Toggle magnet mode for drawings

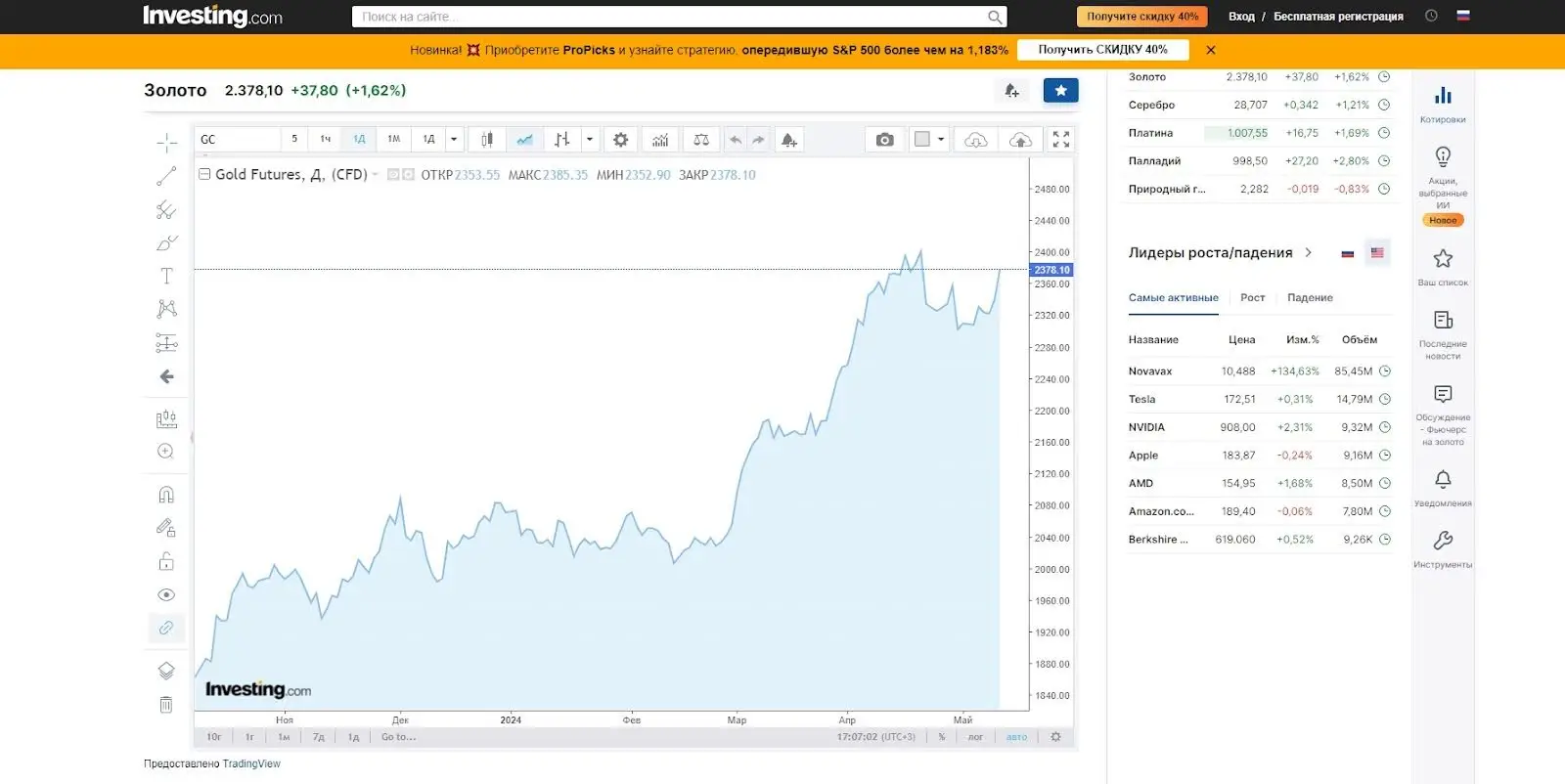pyautogui.click(x=166, y=495)
